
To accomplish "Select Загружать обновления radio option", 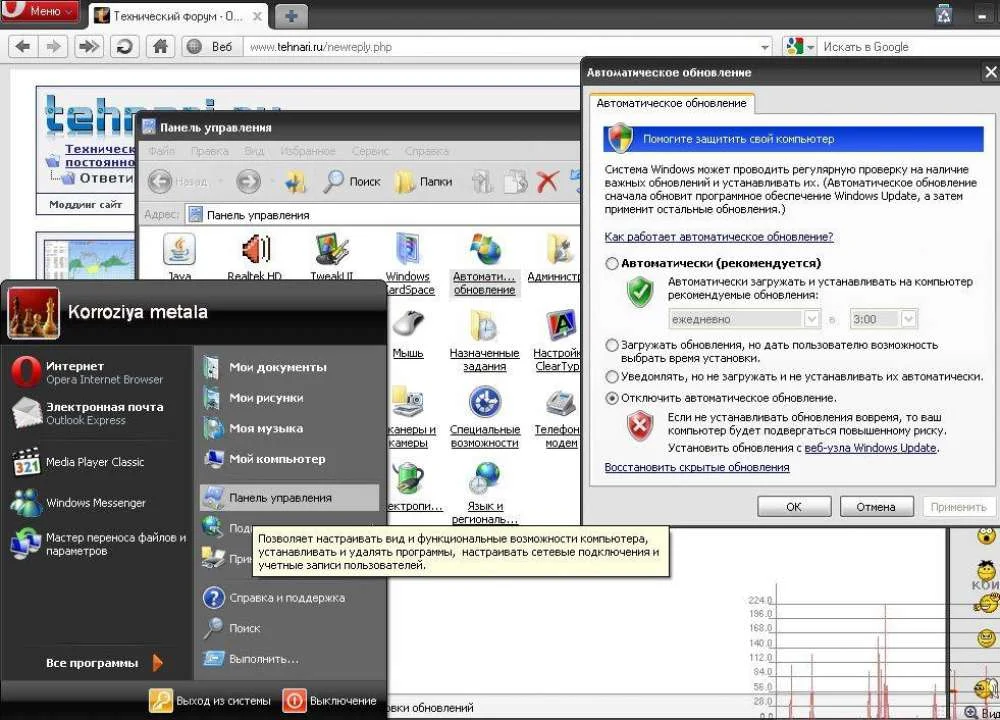I will pyautogui.click(x=612, y=345).
